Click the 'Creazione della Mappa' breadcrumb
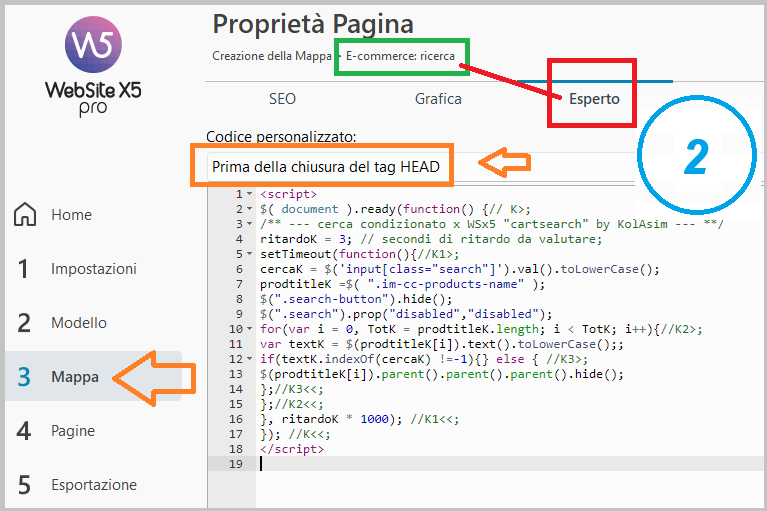767x511 pixels. tap(271, 56)
